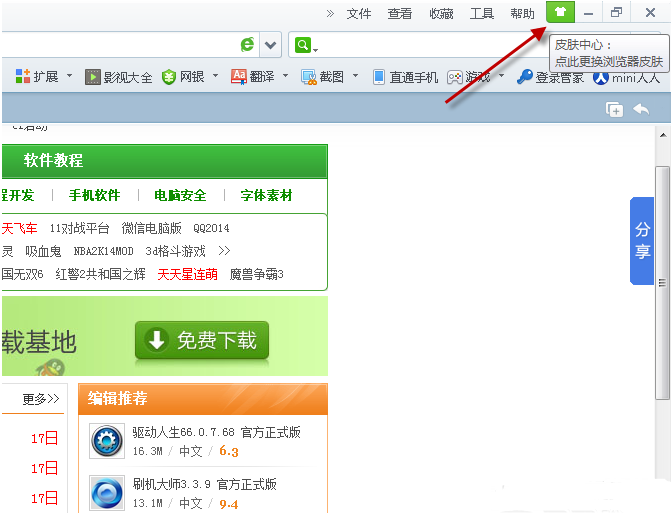The image size is (671, 513).
Task: Click the scrollbar up arrow
Action: (x=663, y=135)
